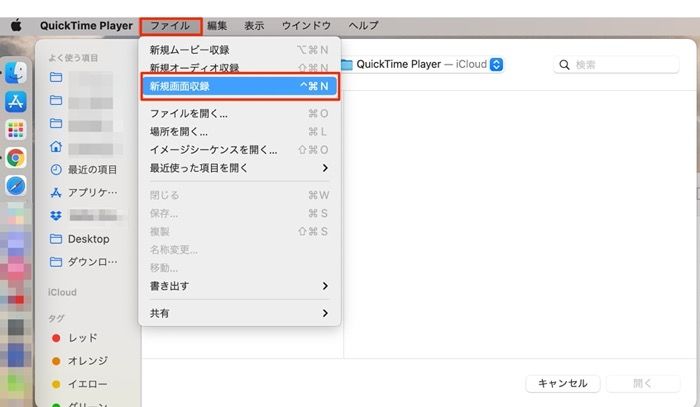Expand 最近使った項目を開く submenu

coord(239,168)
